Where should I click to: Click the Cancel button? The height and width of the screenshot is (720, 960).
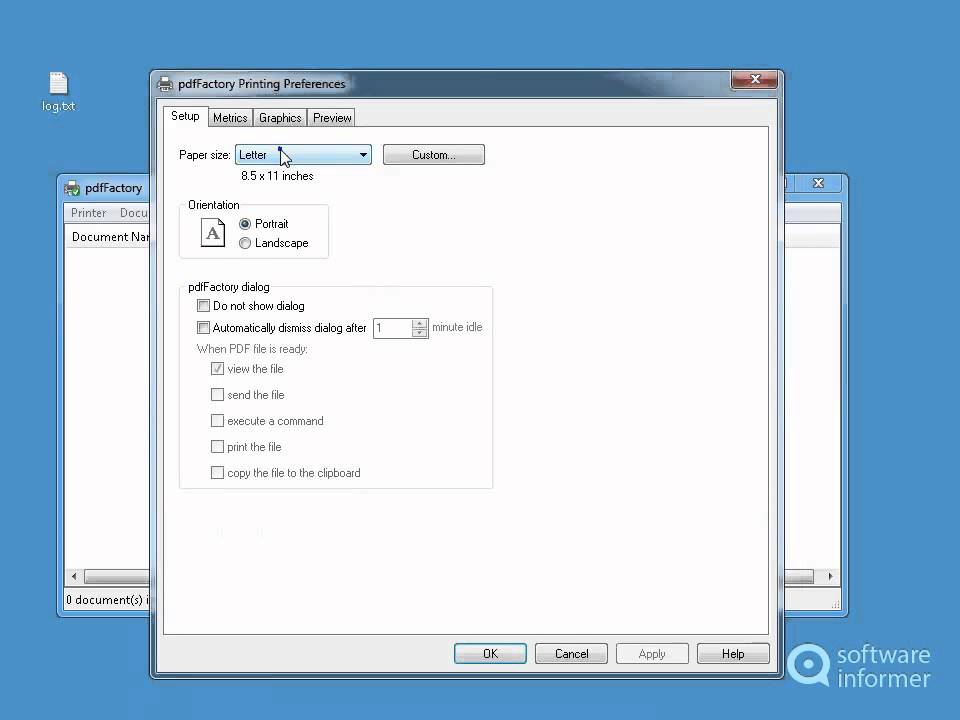click(x=571, y=654)
